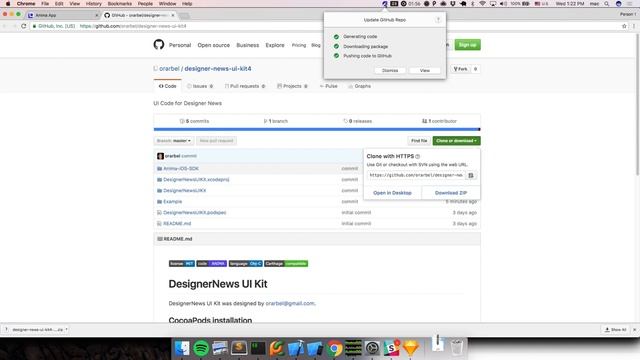Image resolution: width=640 pixels, height=360 pixels.
Task: Click the volume icon in the menu bar
Action: point(503,4)
